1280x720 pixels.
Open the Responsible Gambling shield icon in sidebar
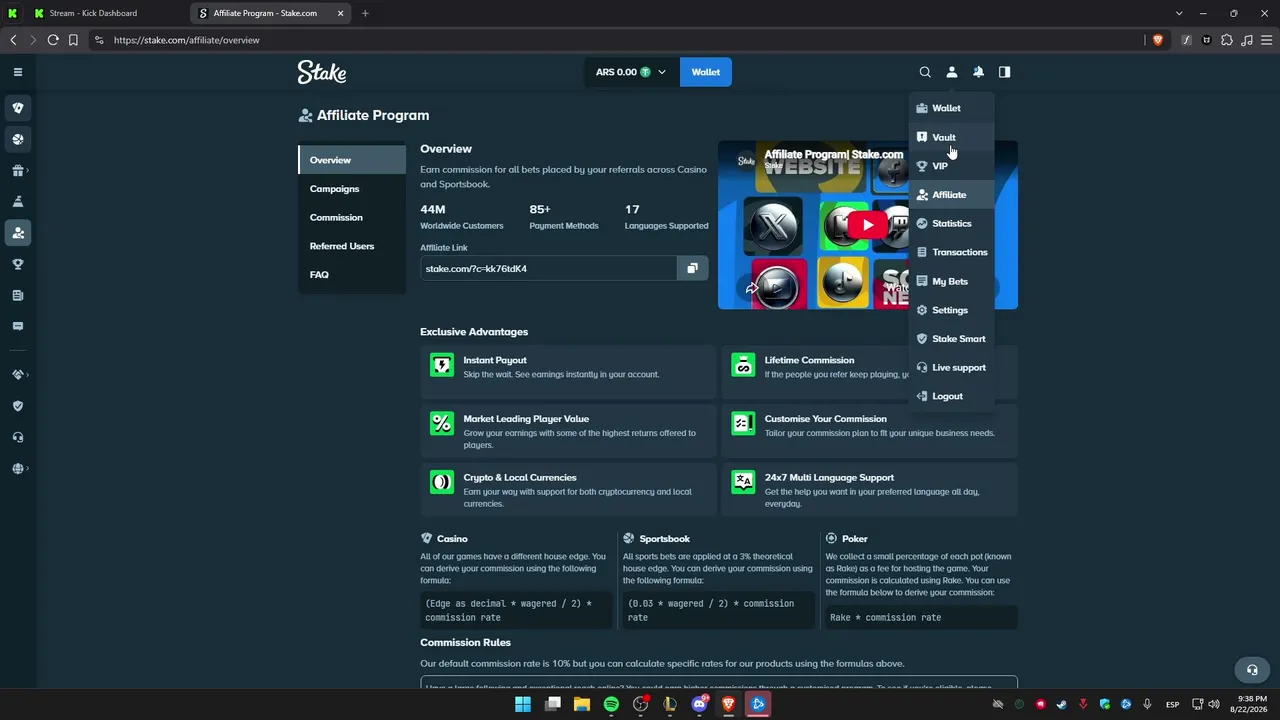tap(17, 406)
